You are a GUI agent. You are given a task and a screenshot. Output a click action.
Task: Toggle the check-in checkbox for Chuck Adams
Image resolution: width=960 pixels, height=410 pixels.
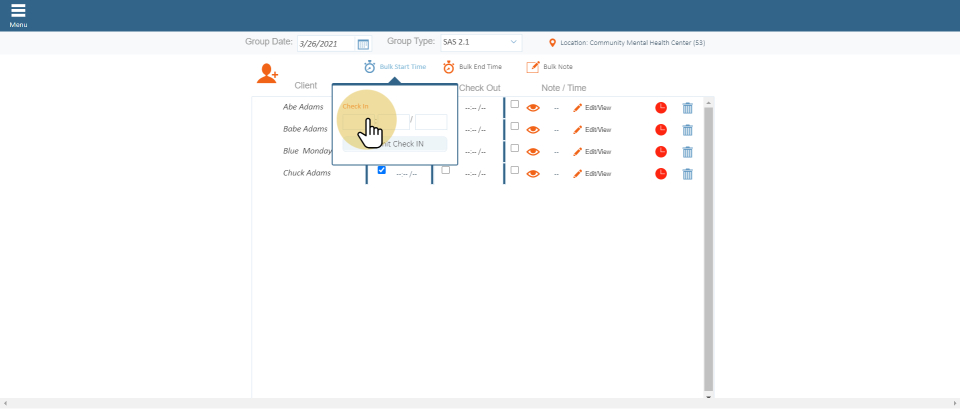(381, 170)
